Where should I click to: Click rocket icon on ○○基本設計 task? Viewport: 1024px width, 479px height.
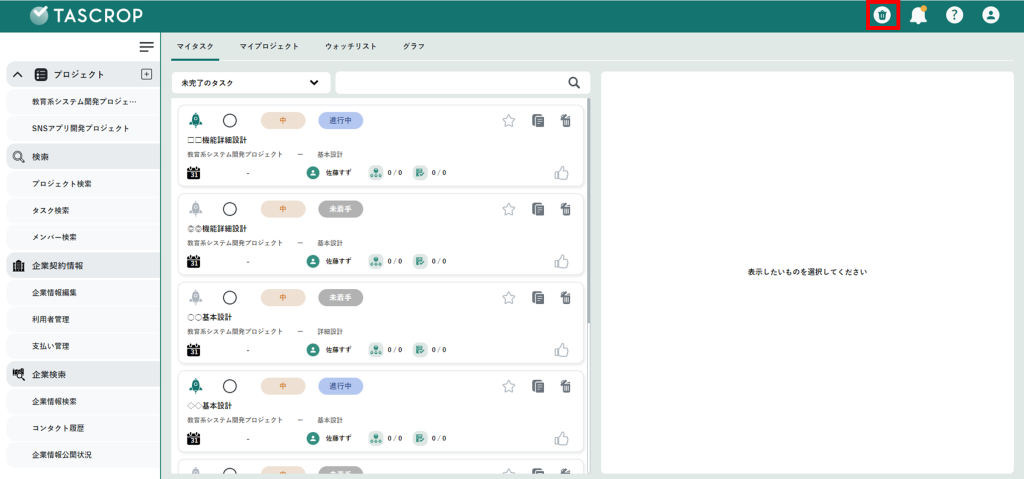pos(195,297)
